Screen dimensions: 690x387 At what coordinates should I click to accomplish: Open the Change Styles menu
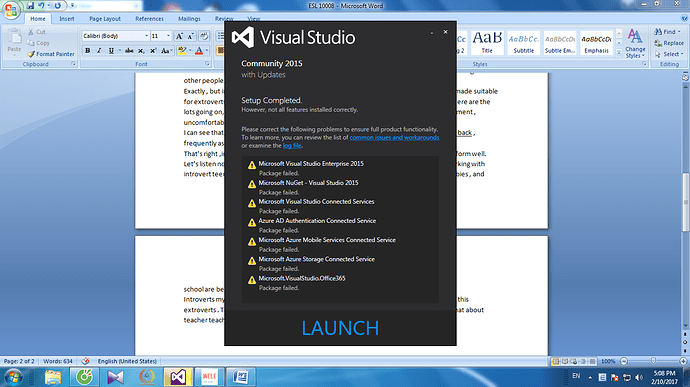click(635, 44)
